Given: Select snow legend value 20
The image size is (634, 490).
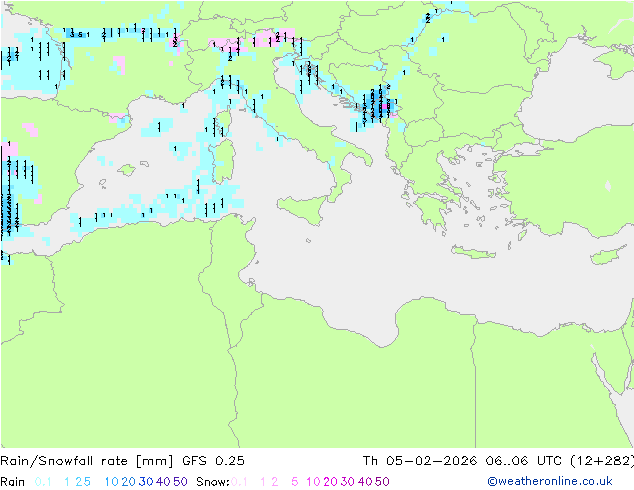Looking at the screenshot, I should point(330,482).
